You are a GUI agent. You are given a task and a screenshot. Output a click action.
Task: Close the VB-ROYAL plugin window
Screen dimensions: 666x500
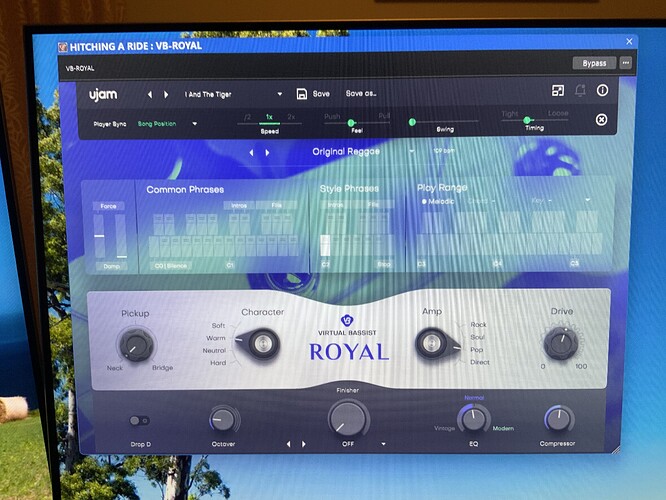click(629, 41)
